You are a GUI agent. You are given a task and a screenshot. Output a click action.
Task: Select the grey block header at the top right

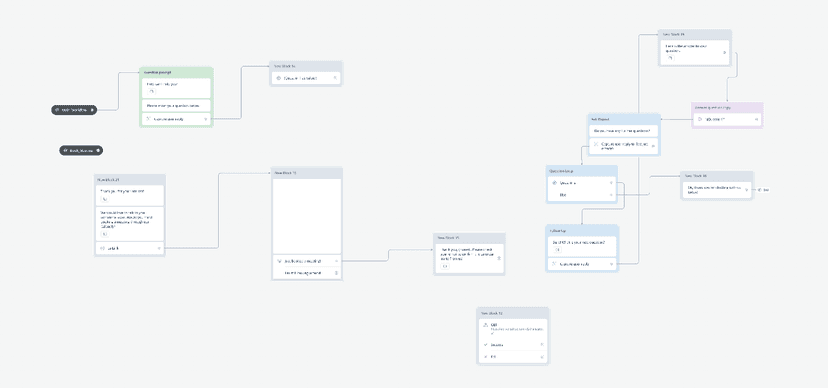click(695, 34)
